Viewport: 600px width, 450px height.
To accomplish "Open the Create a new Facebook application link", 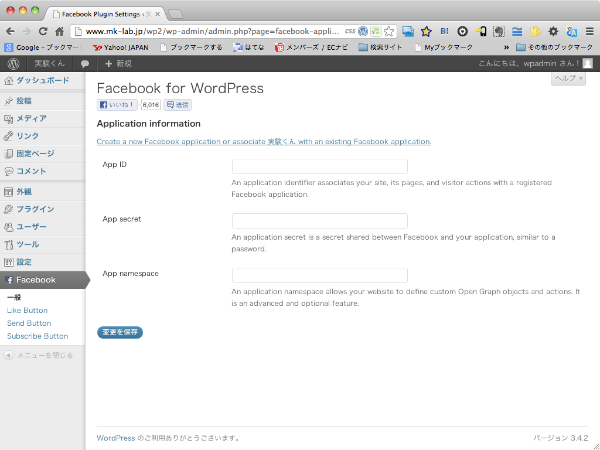I will (264, 142).
